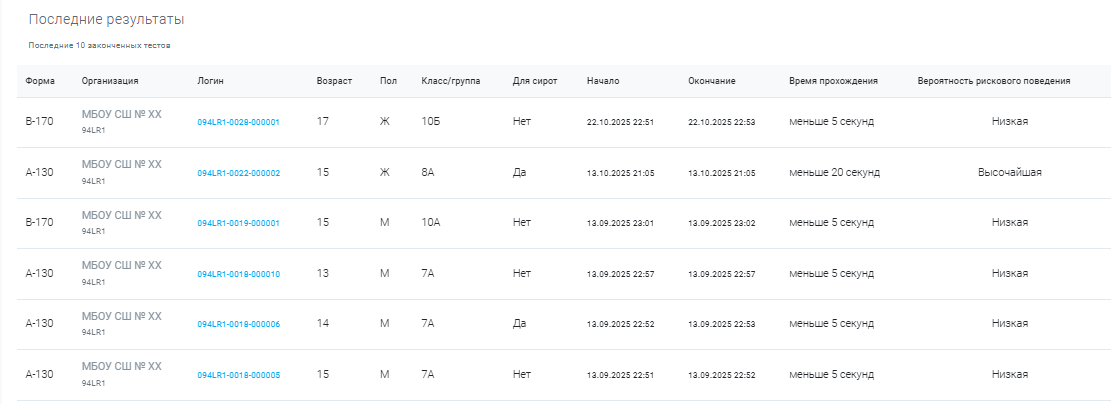Open login link 094LR1-0019-000001

click(x=238, y=223)
